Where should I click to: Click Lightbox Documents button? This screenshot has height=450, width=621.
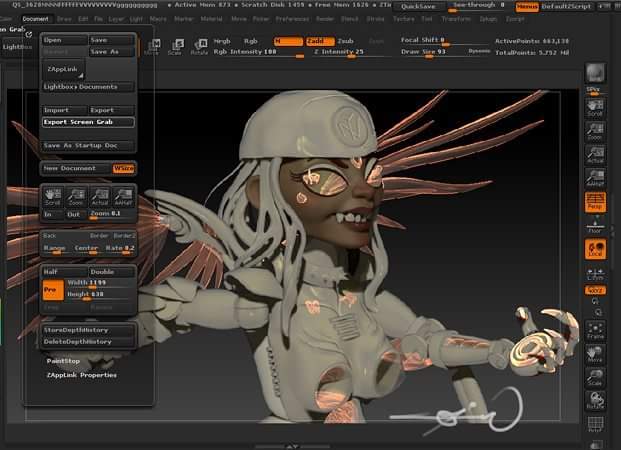pos(88,87)
